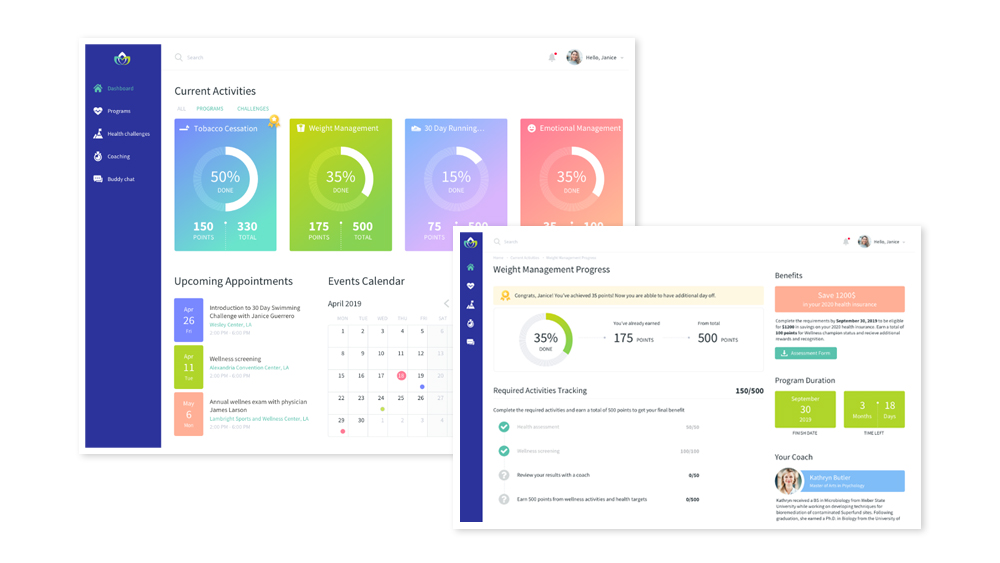Click the award ribbon on Tobacco Cessation card
This screenshot has width=1000, height=563.
click(273, 121)
